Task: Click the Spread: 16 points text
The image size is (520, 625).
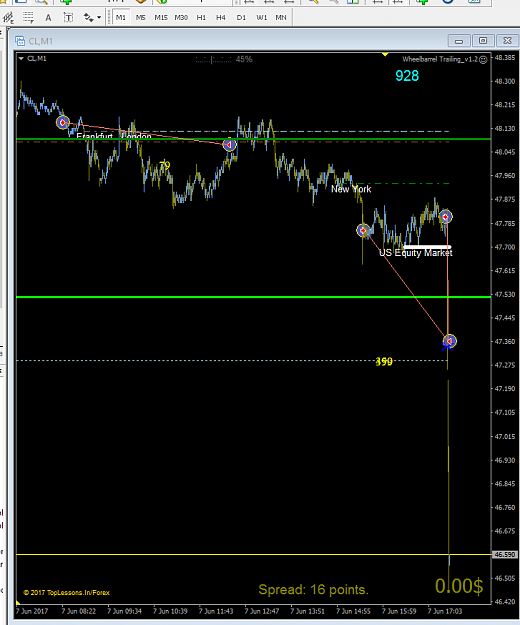Action: tap(313, 590)
